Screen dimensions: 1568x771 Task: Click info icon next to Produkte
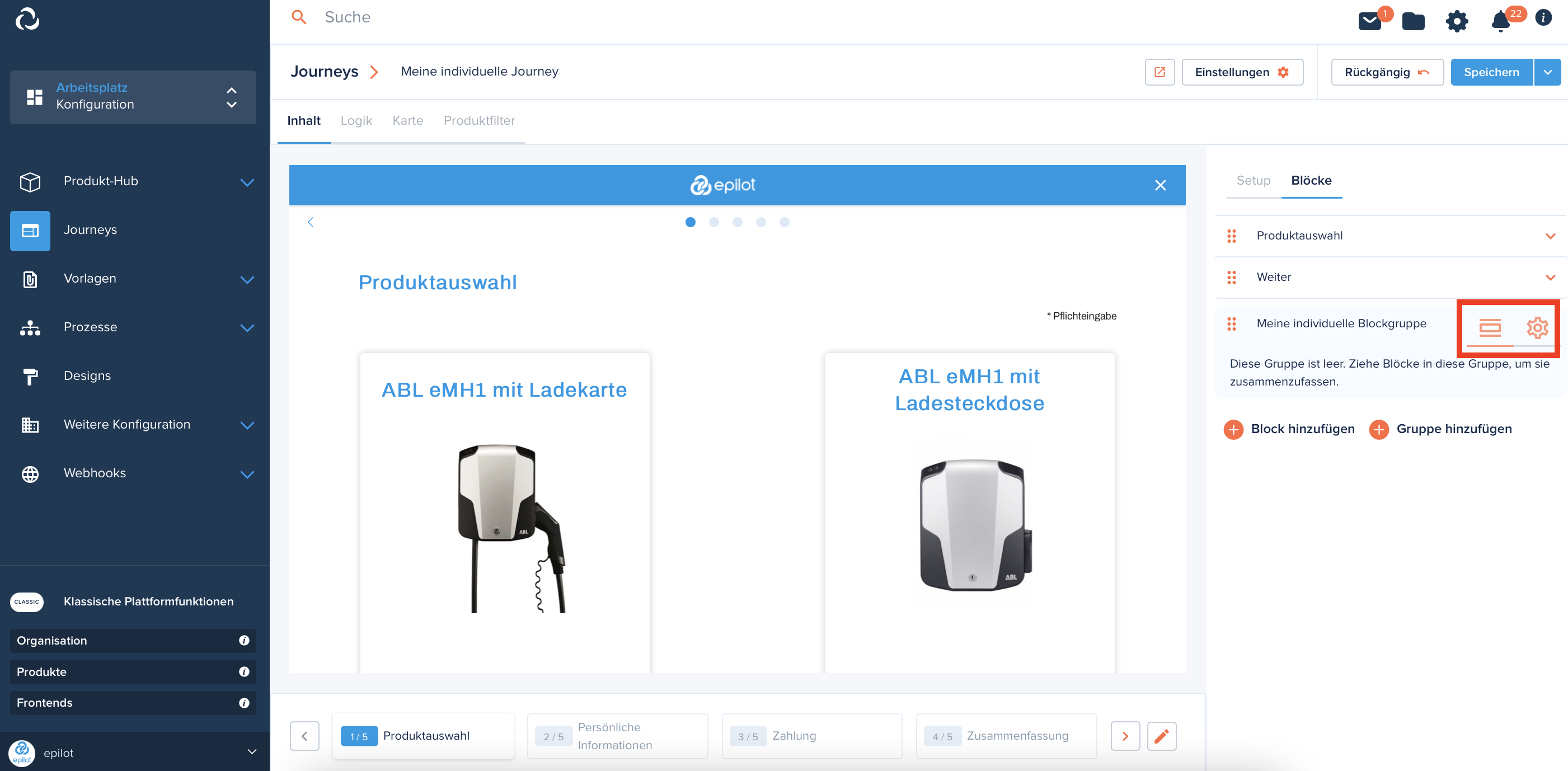tap(244, 672)
